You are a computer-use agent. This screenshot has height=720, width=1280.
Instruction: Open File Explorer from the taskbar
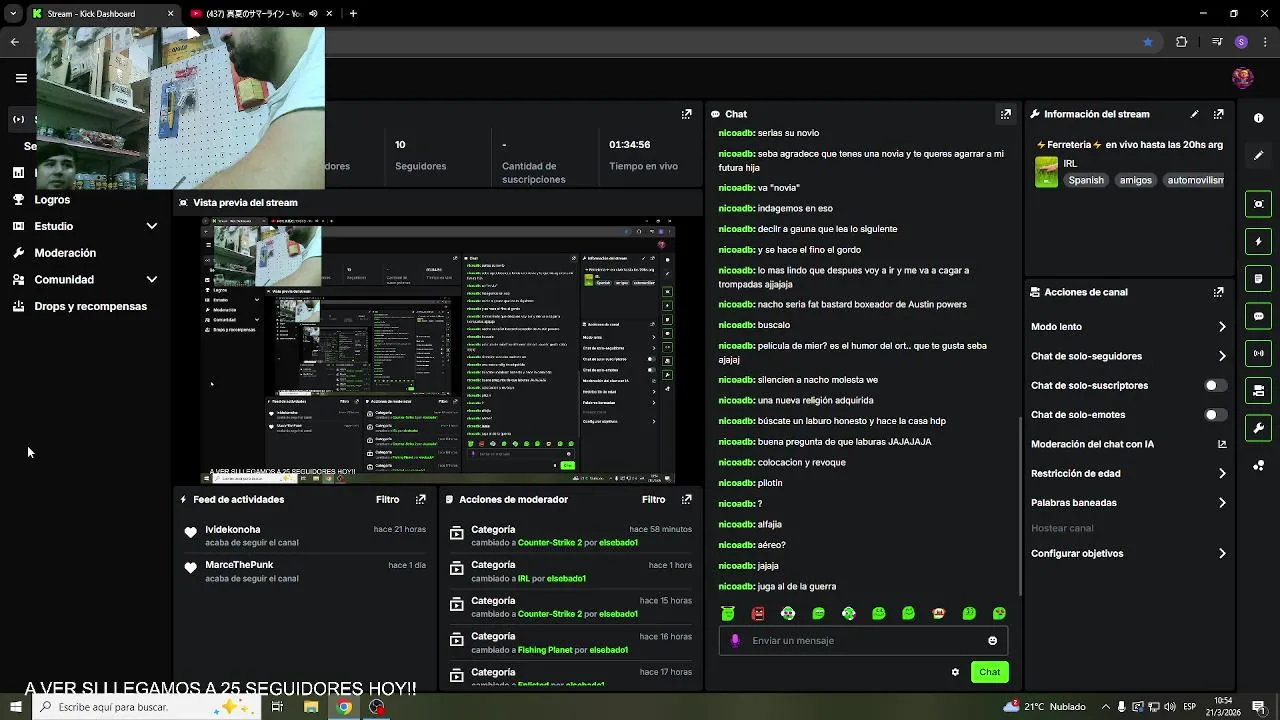(311, 707)
